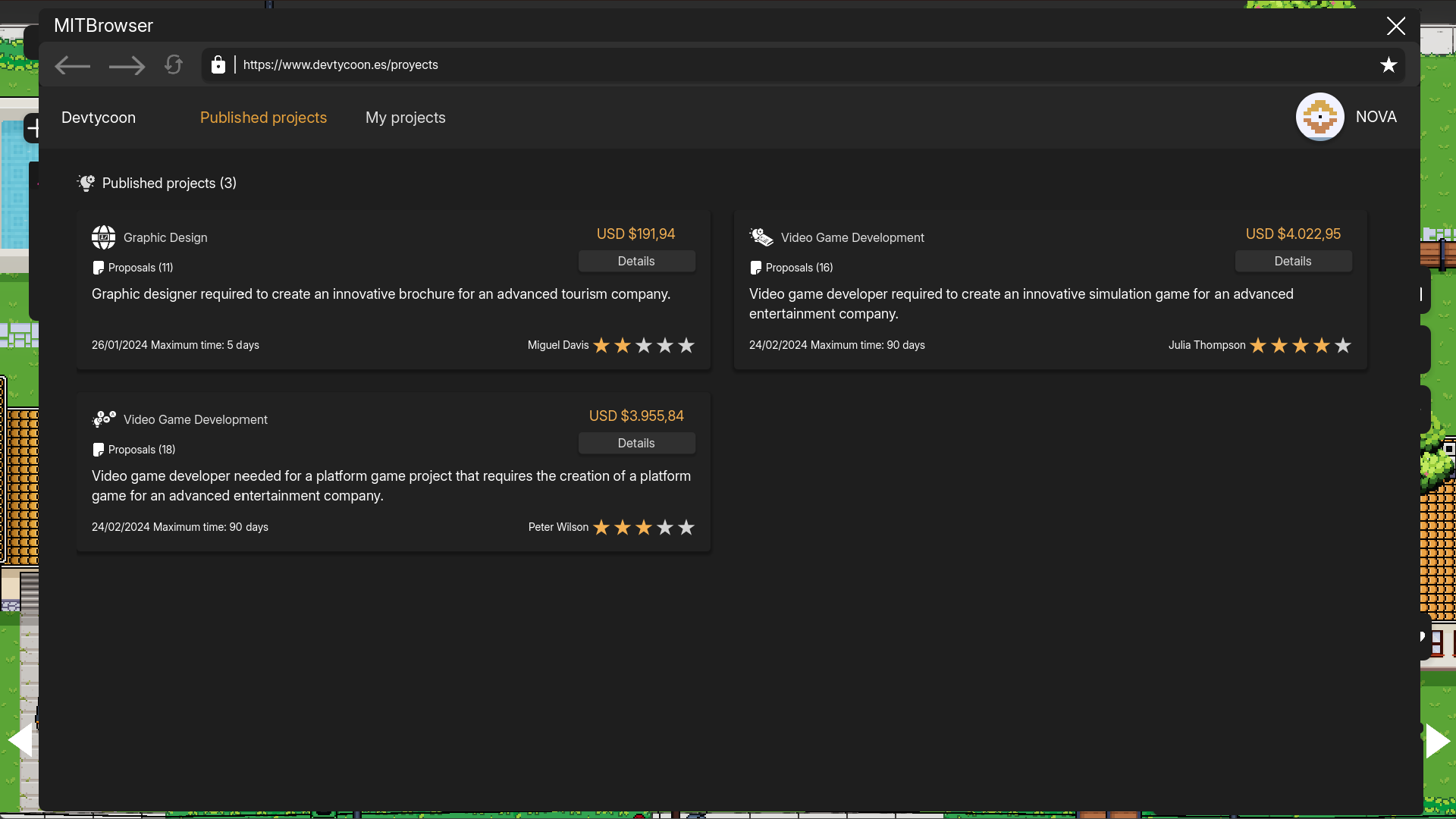The height and width of the screenshot is (819, 1456).
Task: Switch to the My projects tab
Action: coord(405,118)
